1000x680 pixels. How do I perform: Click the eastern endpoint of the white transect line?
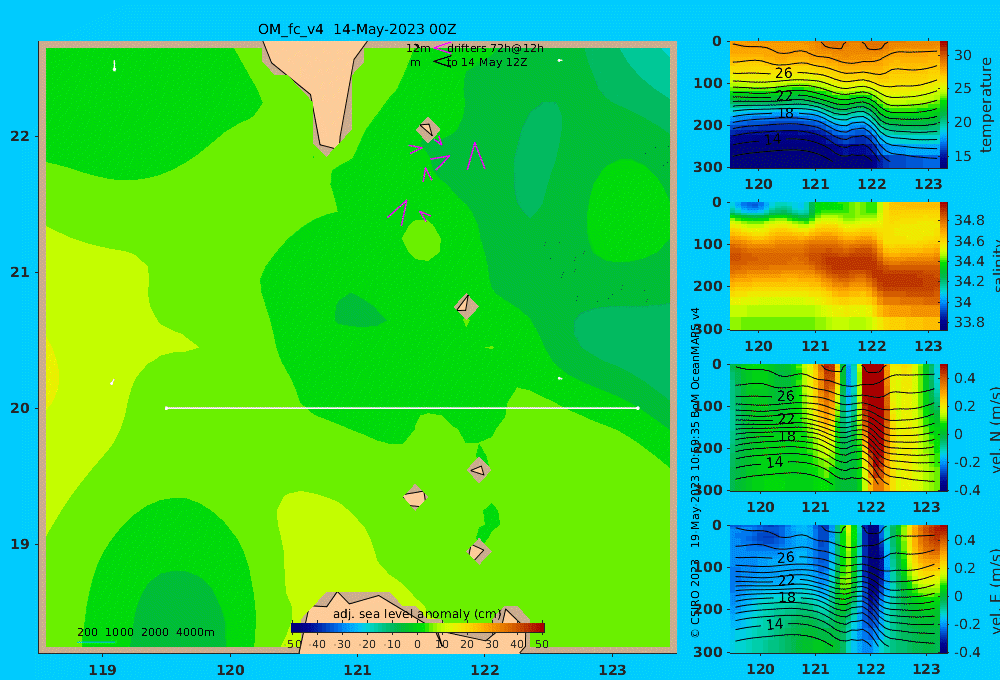click(x=638, y=408)
